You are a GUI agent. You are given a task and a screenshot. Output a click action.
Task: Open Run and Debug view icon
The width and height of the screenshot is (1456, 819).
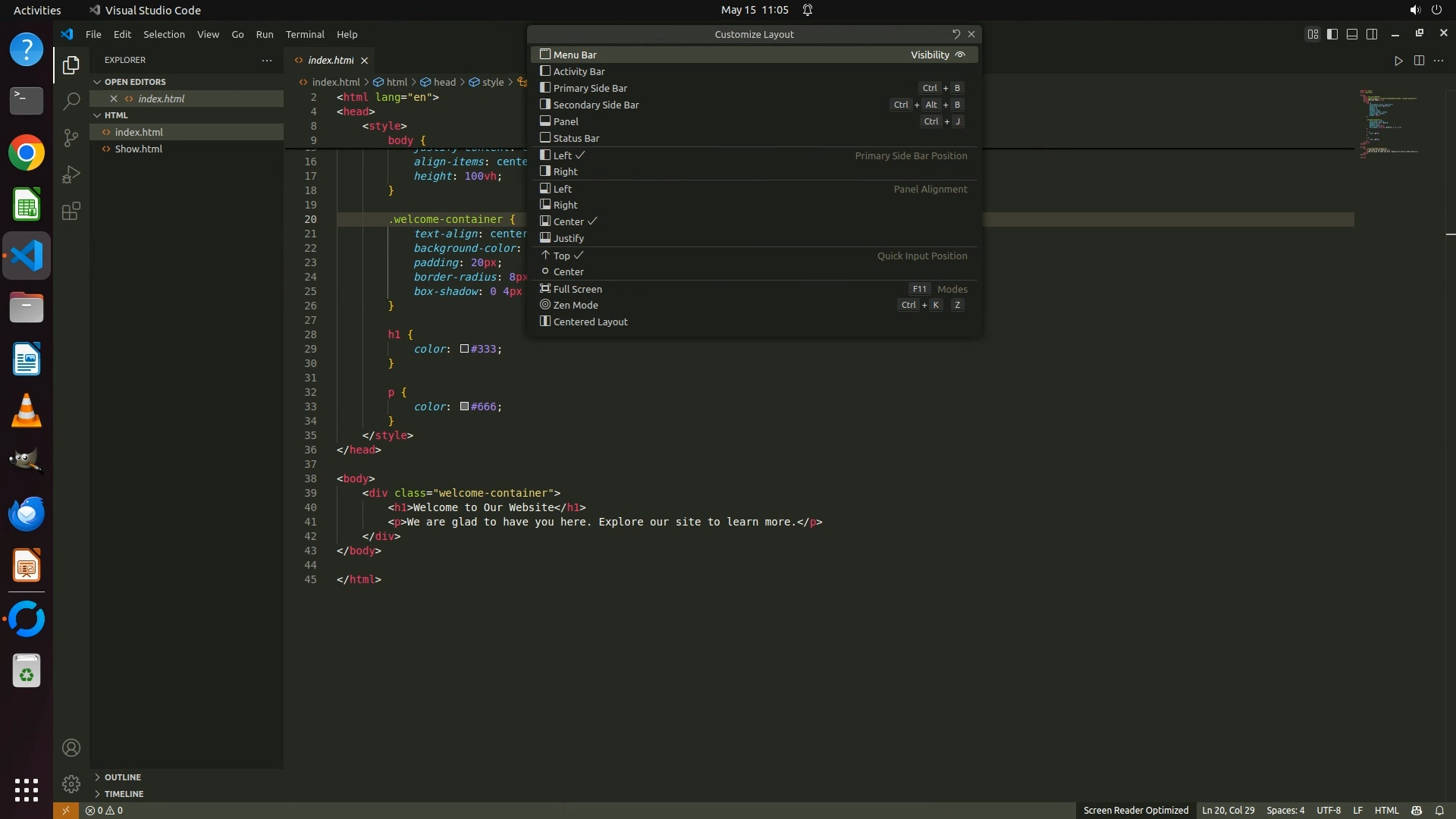coord(71,174)
